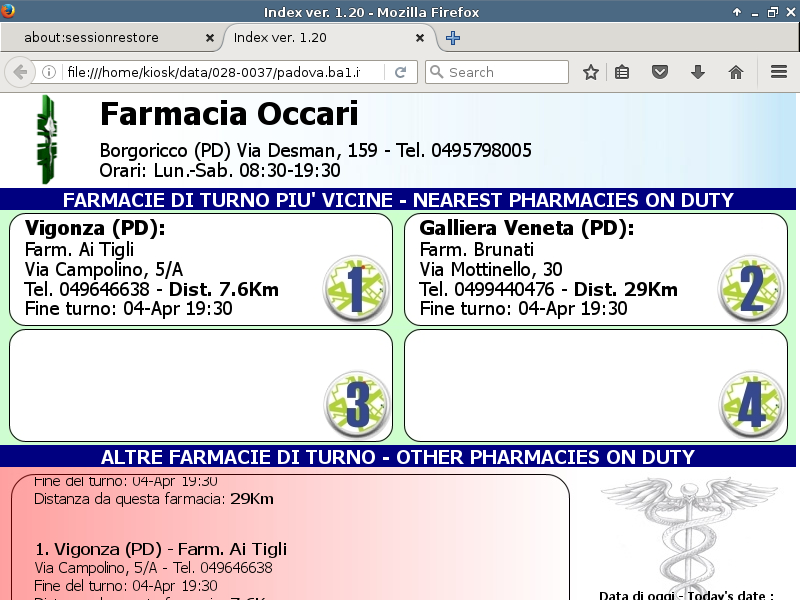This screenshot has width=800, height=600.
Task: Click the URL address bar
Action: (x=220, y=72)
